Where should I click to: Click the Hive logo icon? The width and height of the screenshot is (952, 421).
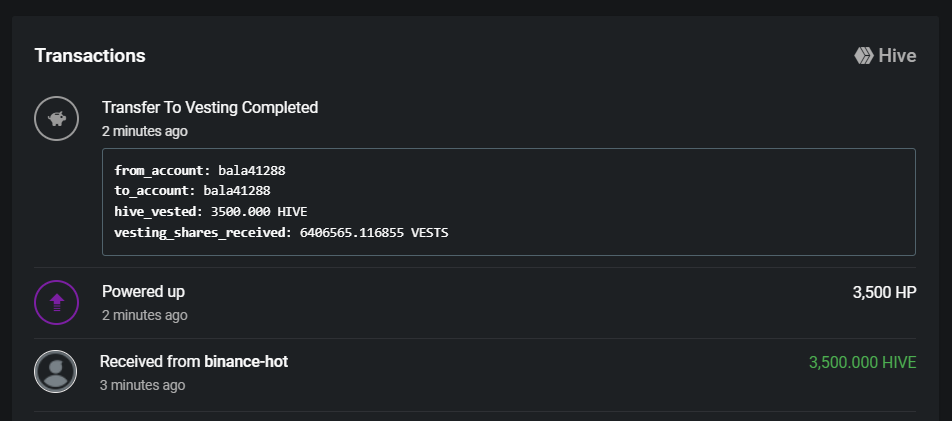point(863,56)
